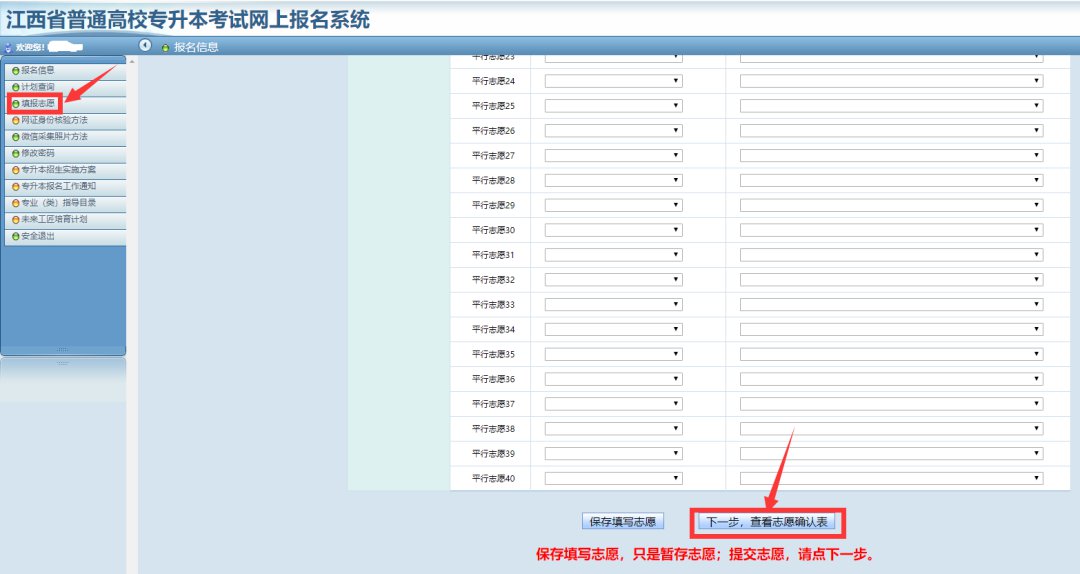Viewport: 1080px width, 574px height.
Task: Select 填报志愿 in the sidebar menu
Action: (64, 103)
